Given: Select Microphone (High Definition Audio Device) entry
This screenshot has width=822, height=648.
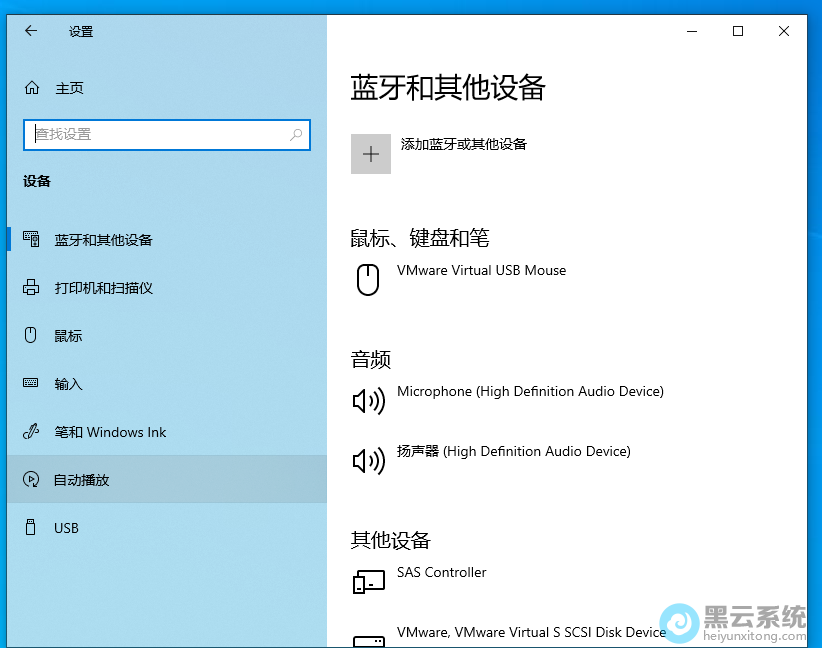Looking at the screenshot, I should click(530, 392).
